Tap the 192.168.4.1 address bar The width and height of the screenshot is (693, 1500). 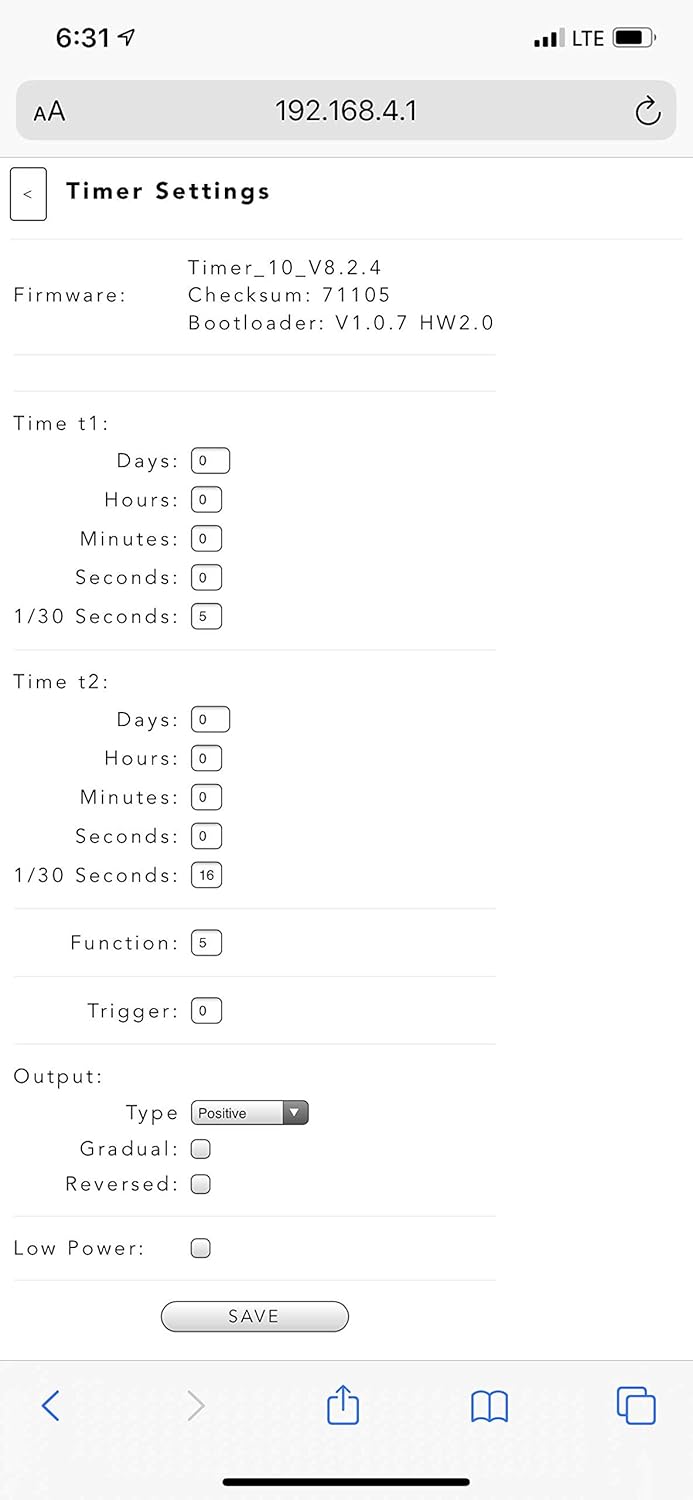[346, 111]
